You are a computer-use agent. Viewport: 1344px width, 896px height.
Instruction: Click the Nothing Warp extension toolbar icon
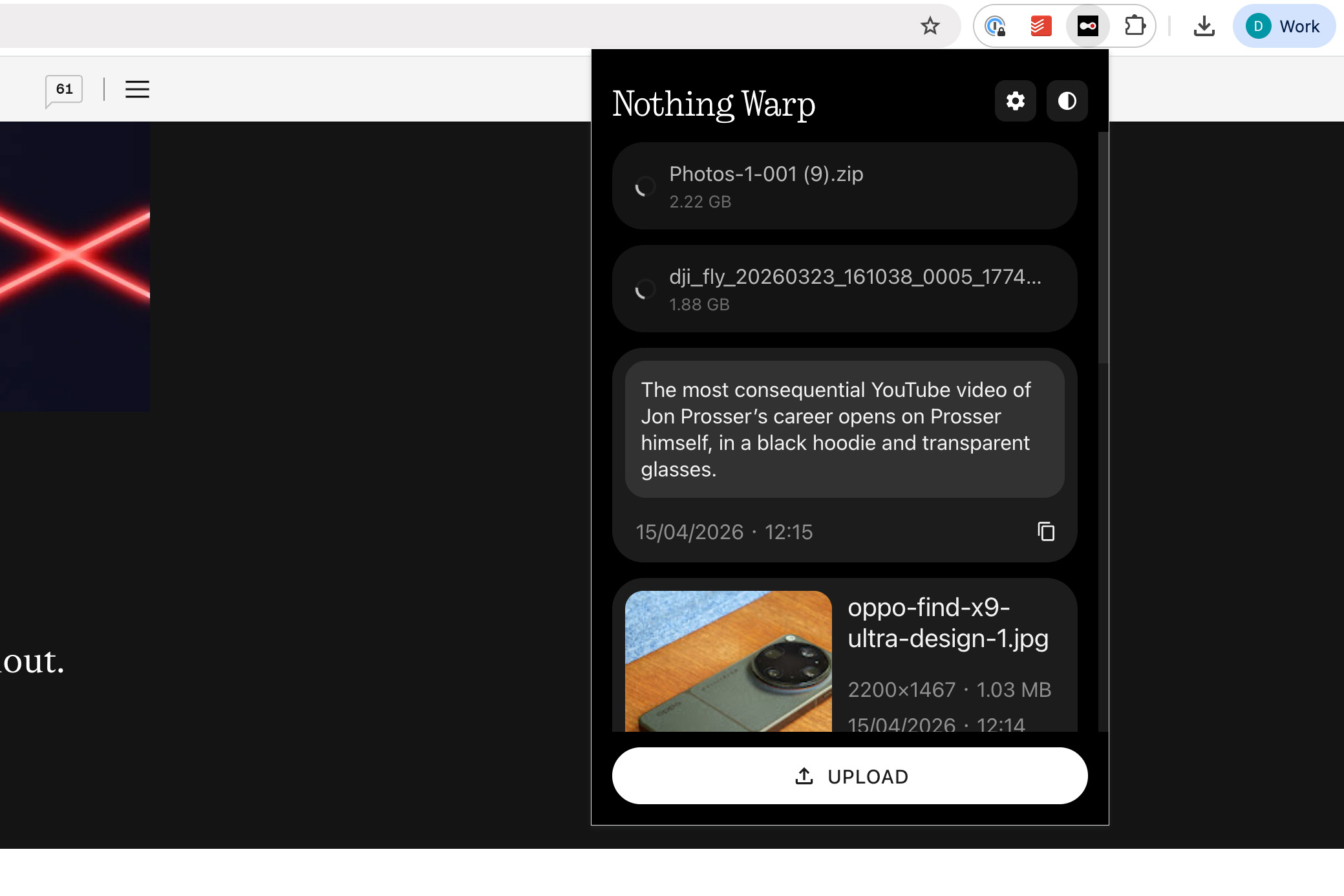pyautogui.click(x=1088, y=26)
